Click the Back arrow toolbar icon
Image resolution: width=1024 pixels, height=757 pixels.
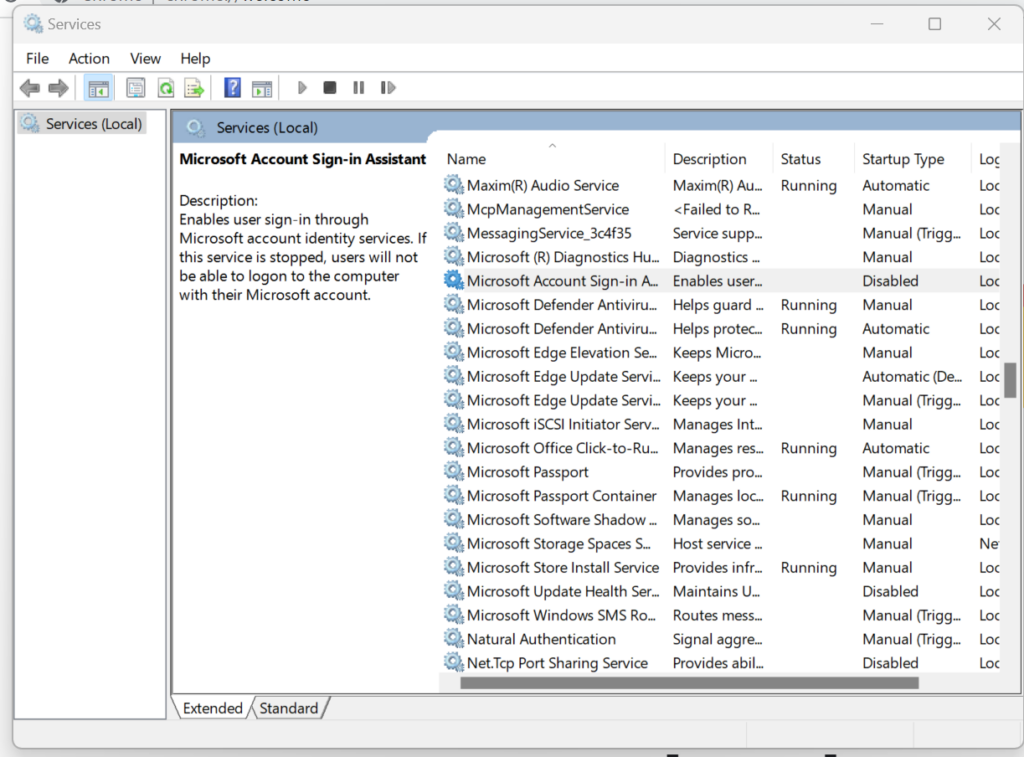[29, 88]
